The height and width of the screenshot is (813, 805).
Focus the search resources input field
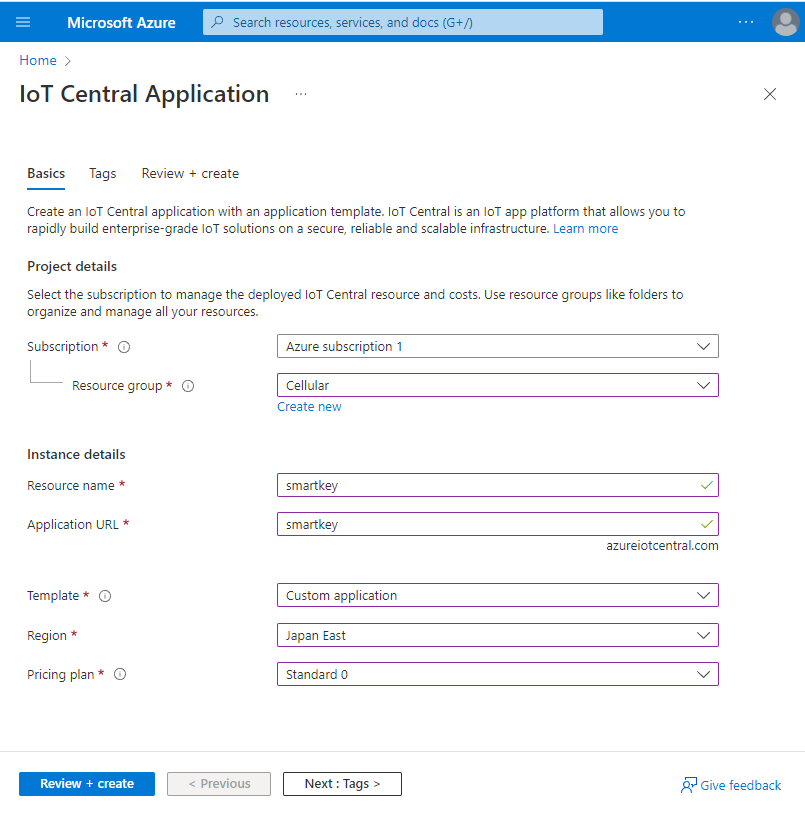click(x=403, y=22)
